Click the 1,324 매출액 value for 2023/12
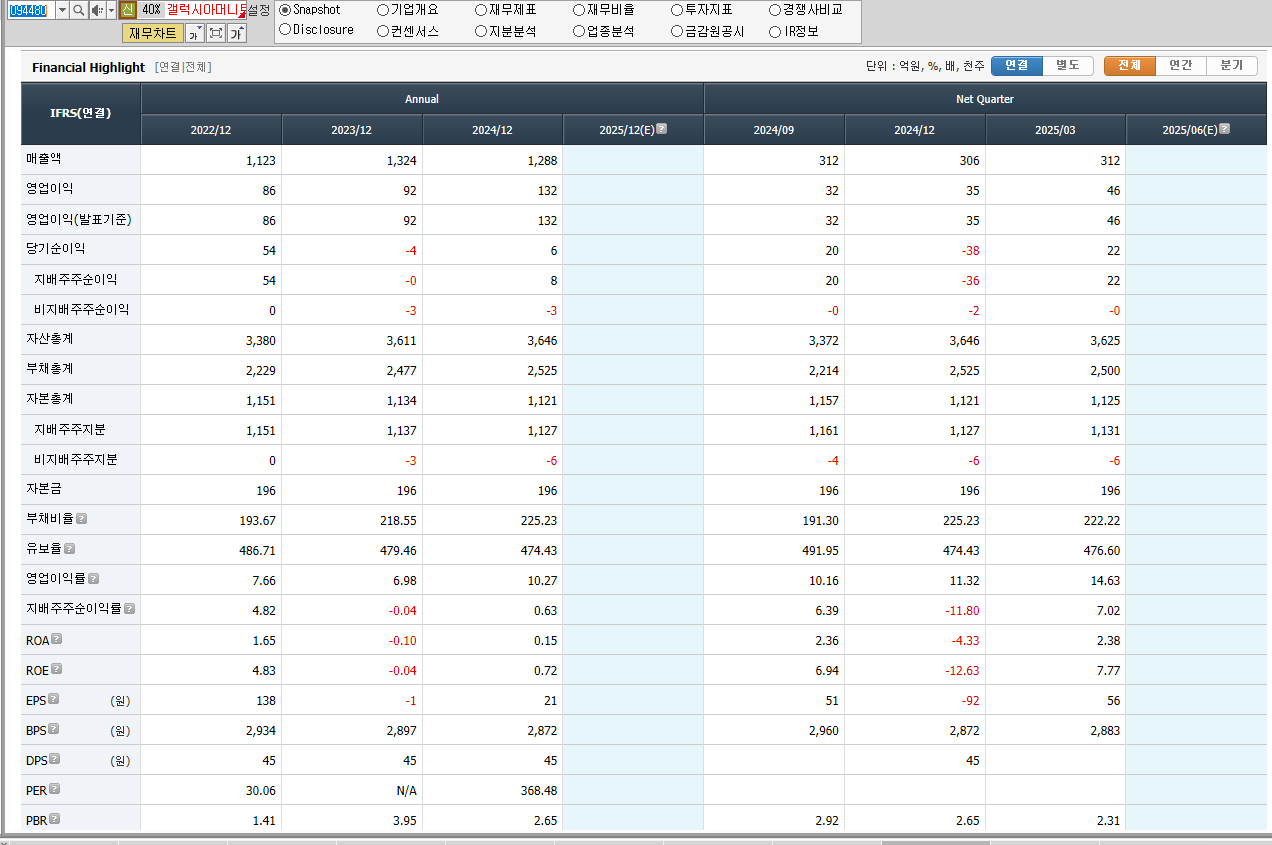This screenshot has width=1272, height=845. [401, 161]
